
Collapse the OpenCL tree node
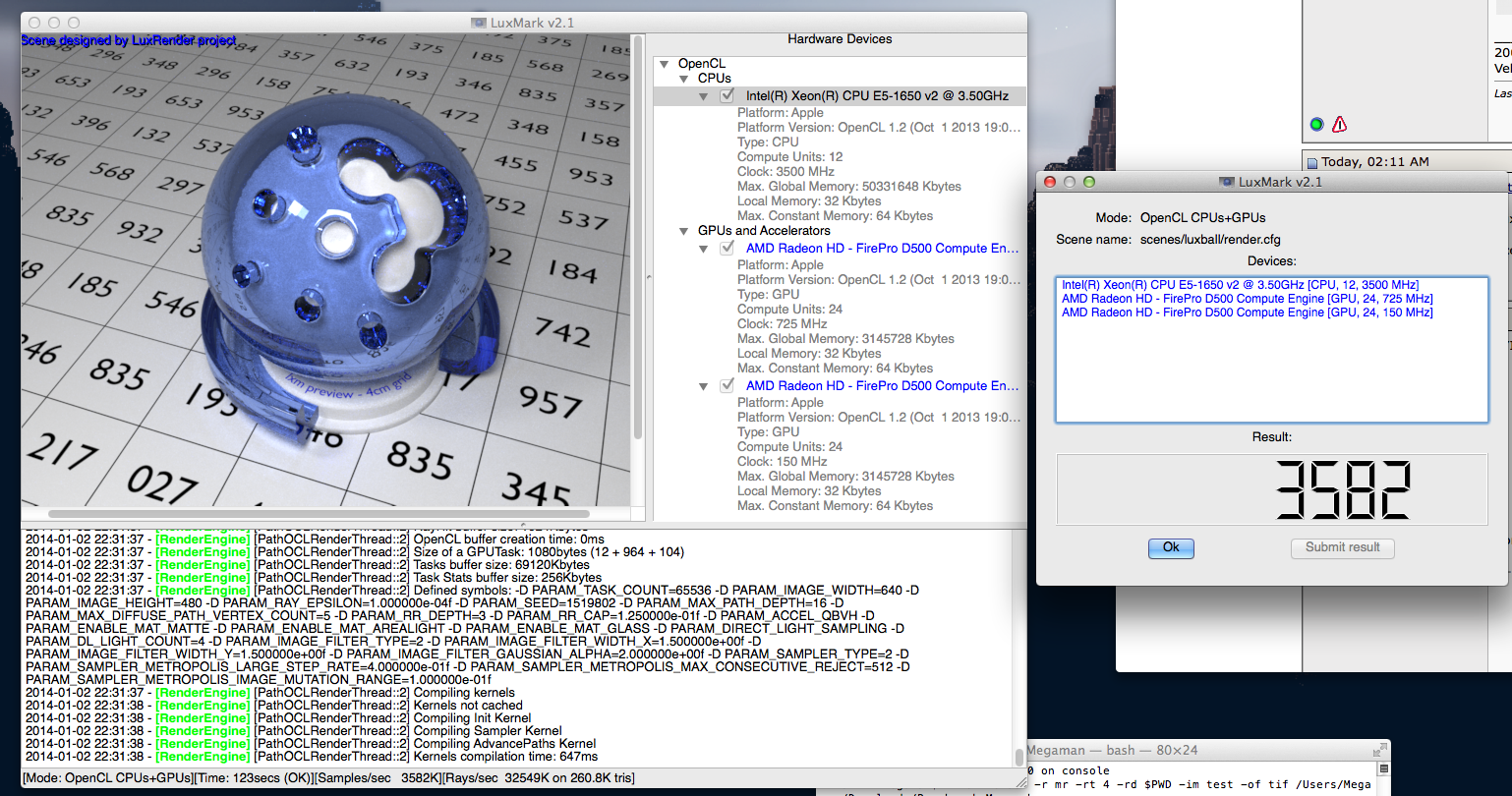tap(666, 64)
